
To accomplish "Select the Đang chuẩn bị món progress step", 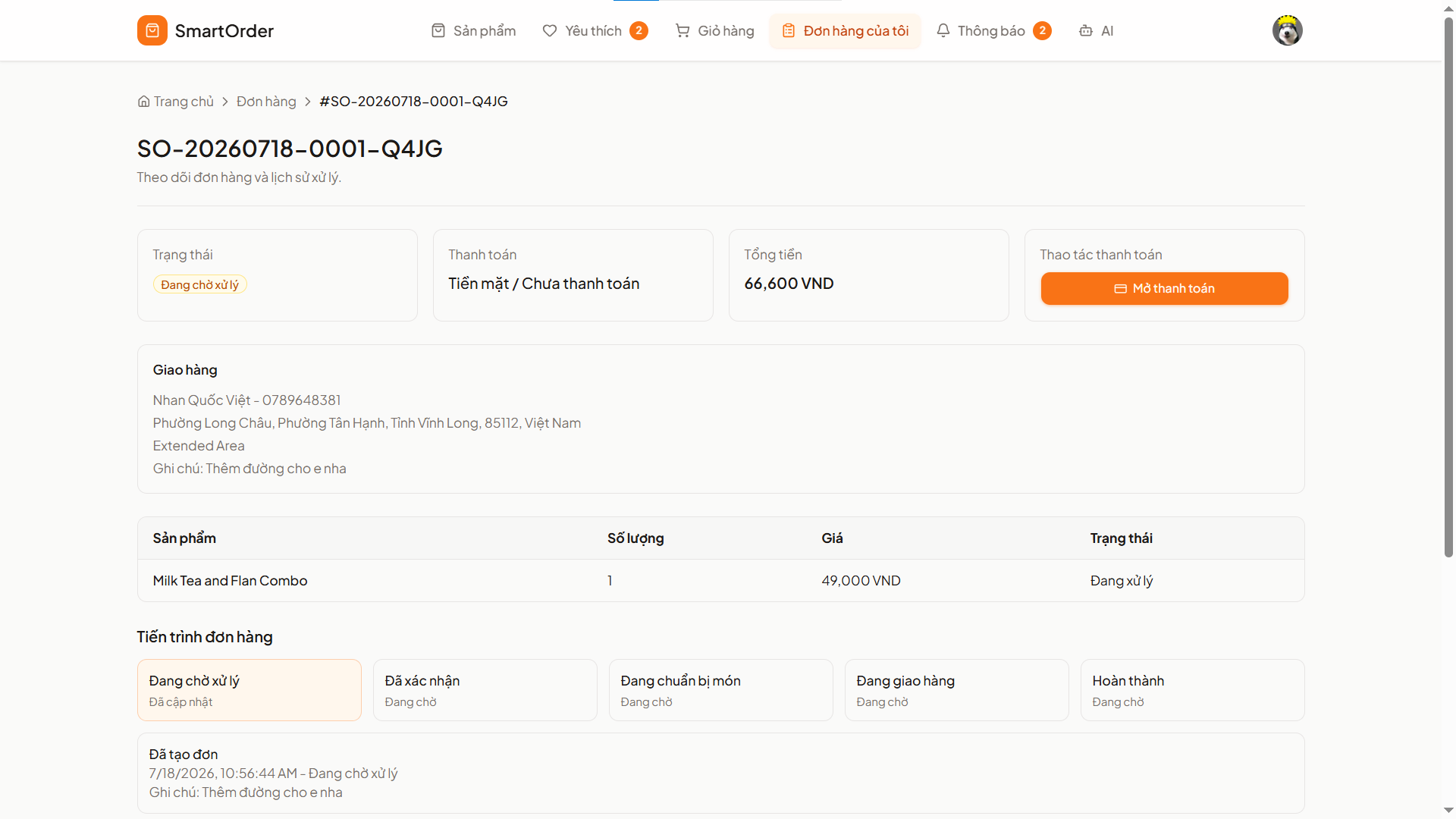I will (720, 690).
